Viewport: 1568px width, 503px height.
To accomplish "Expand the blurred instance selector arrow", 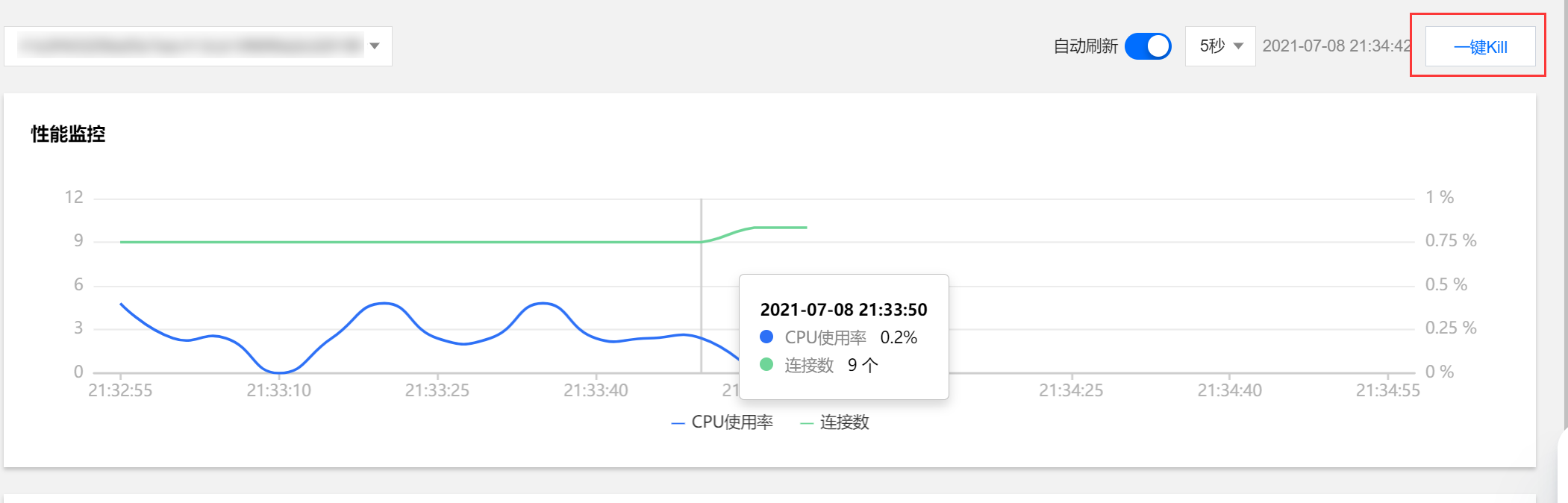I will [375, 46].
